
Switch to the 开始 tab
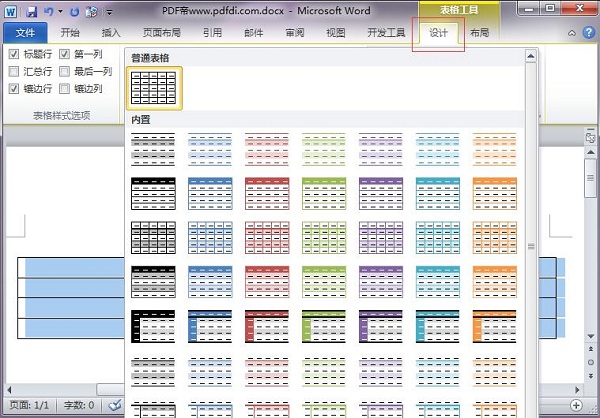pos(70,33)
